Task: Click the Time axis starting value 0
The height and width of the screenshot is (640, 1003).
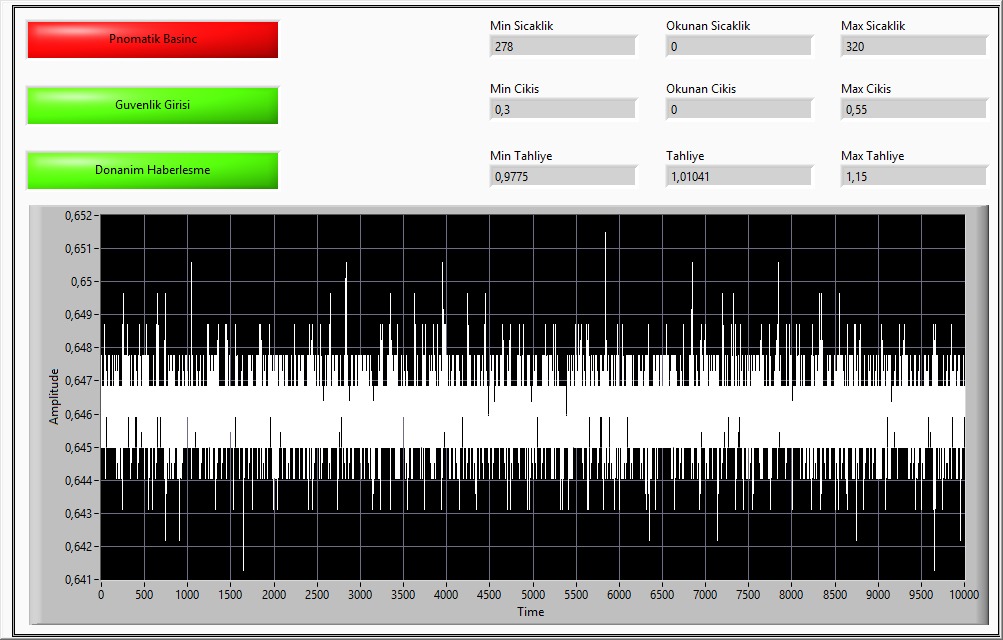Action: [101, 594]
